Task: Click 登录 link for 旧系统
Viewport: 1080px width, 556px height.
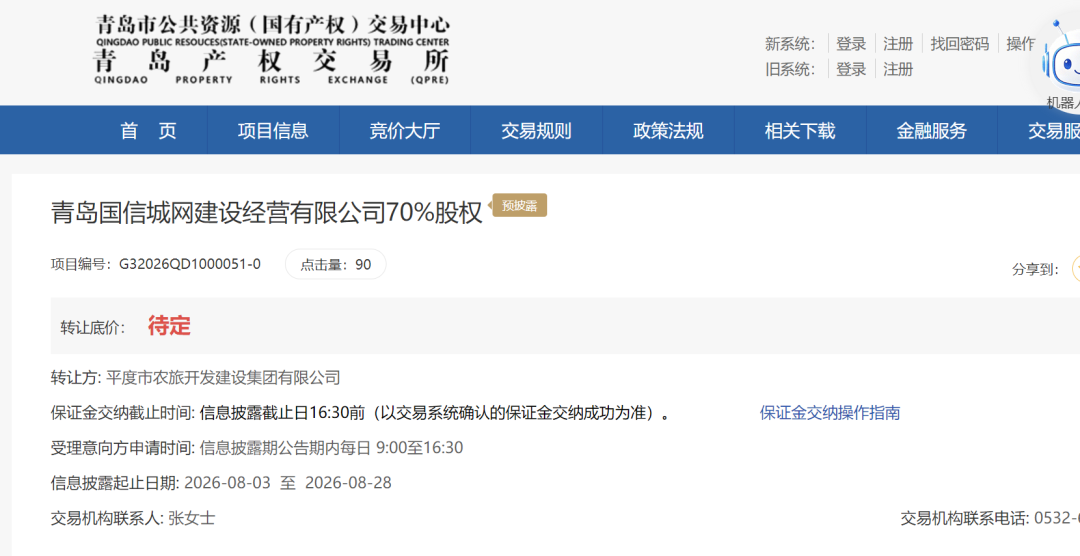Action: [851, 70]
